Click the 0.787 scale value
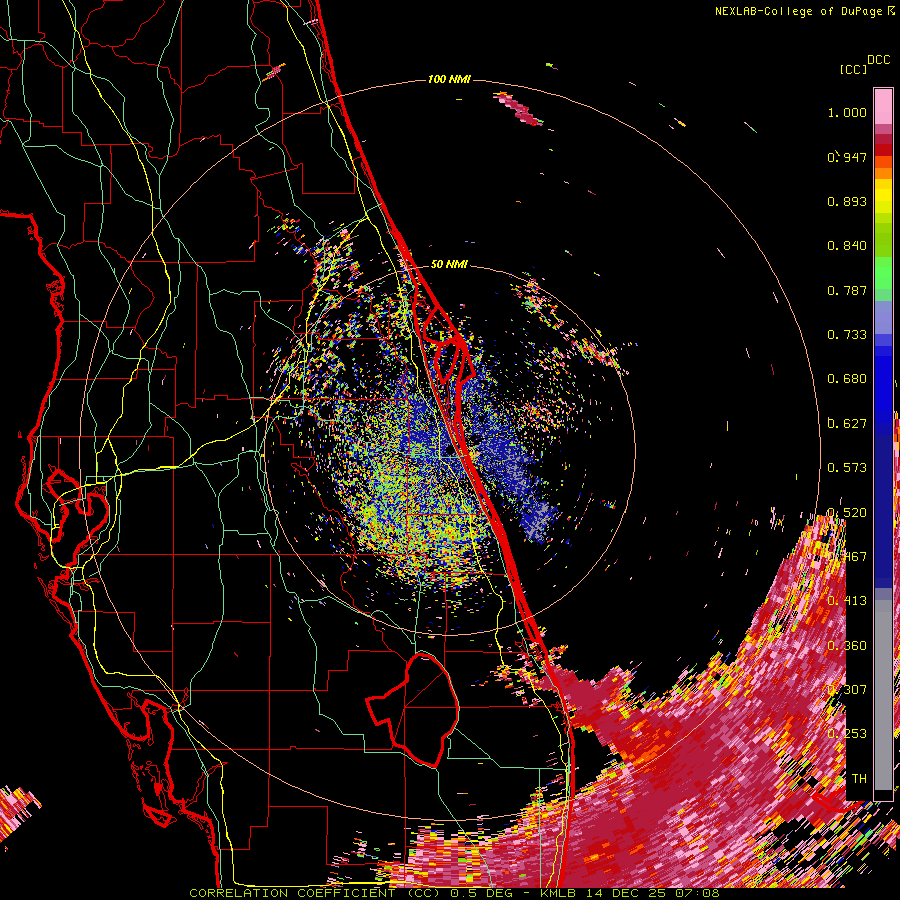 pos(847,290)
